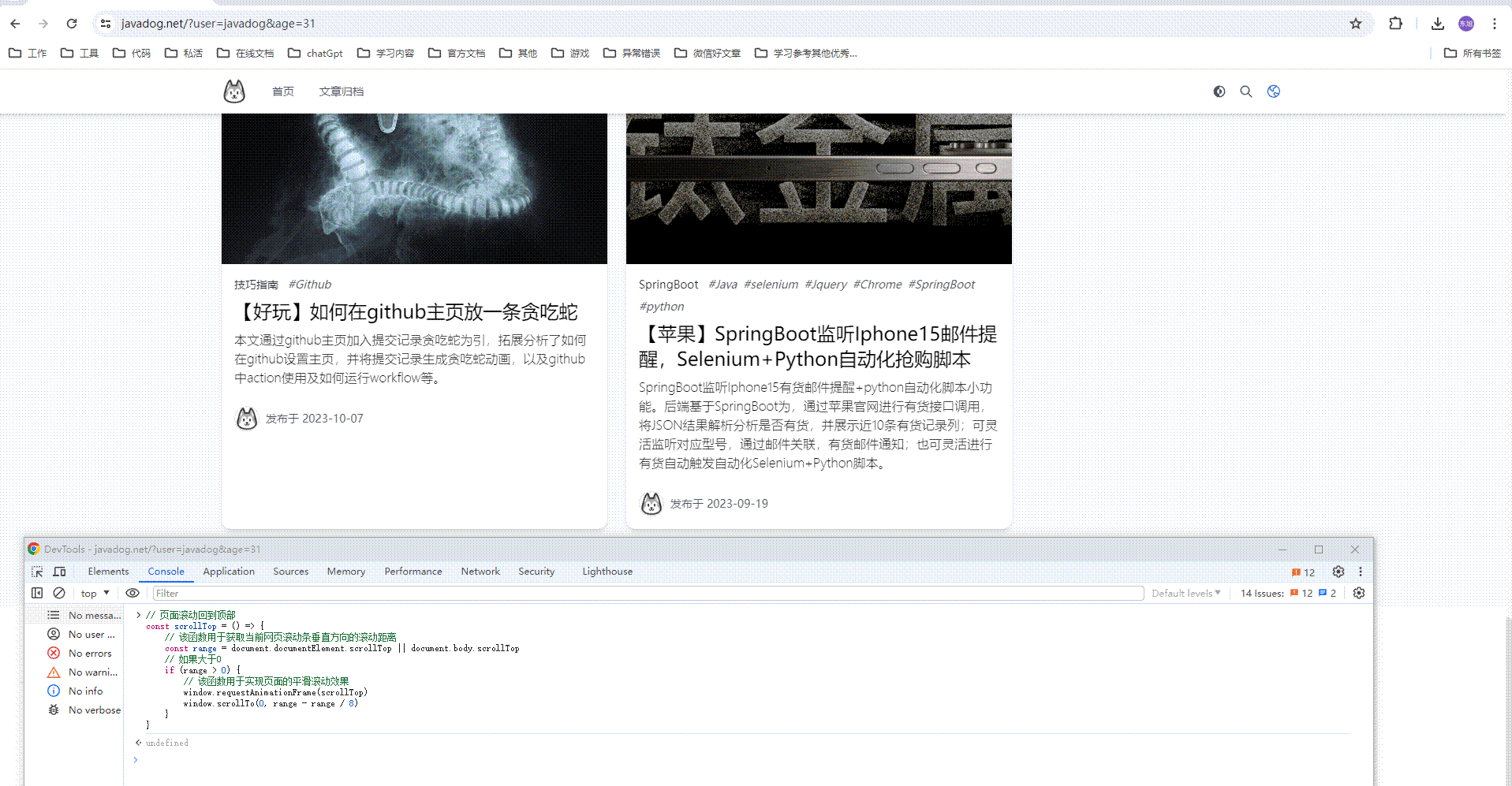
Task: Open the top JavaScript context dropdown
Action: (95, 593)
